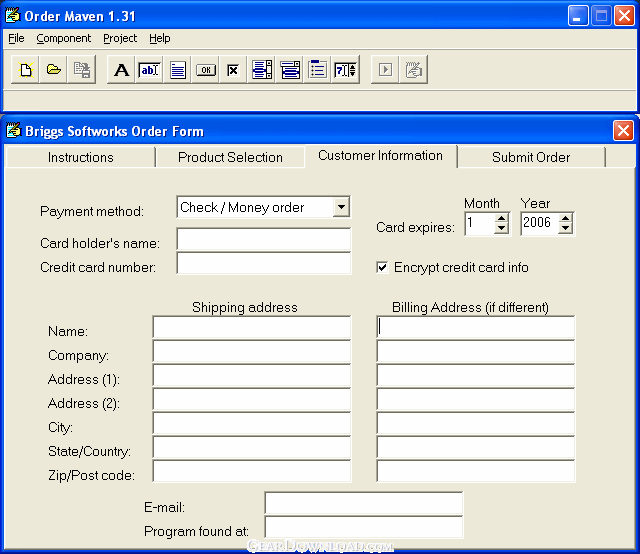Click the grayed-out hand writing toolbar icon
The width and height of the screenshot is (640, 554).
(413, 70)
